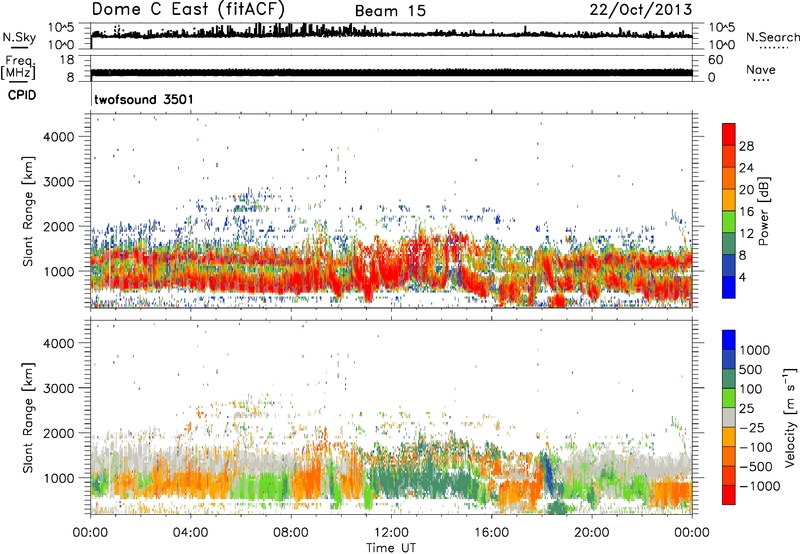This screenshot has width=800, height=554.
Task: Click the '60' Nave axis tick
Action: coord(715,60)
